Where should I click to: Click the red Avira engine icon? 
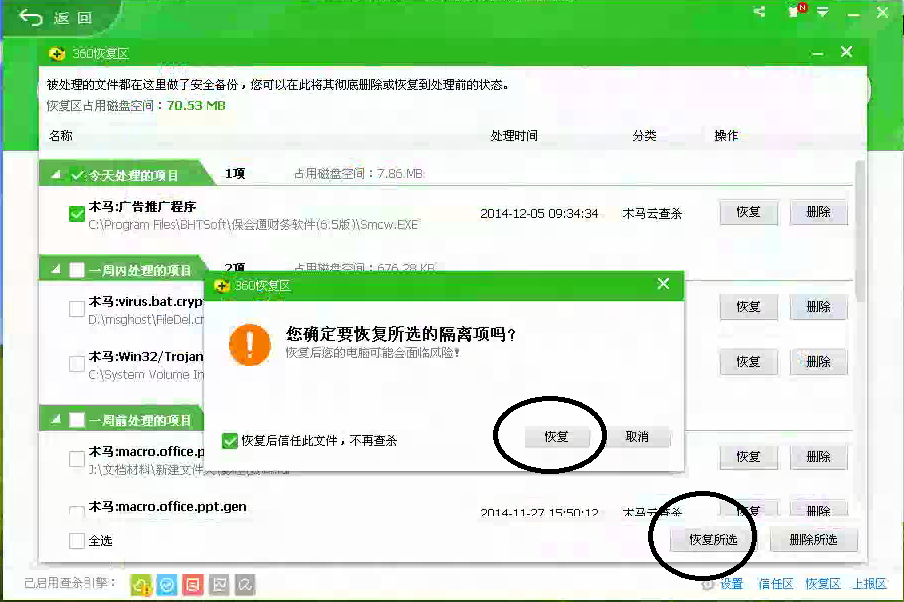(x=191, y=584)
